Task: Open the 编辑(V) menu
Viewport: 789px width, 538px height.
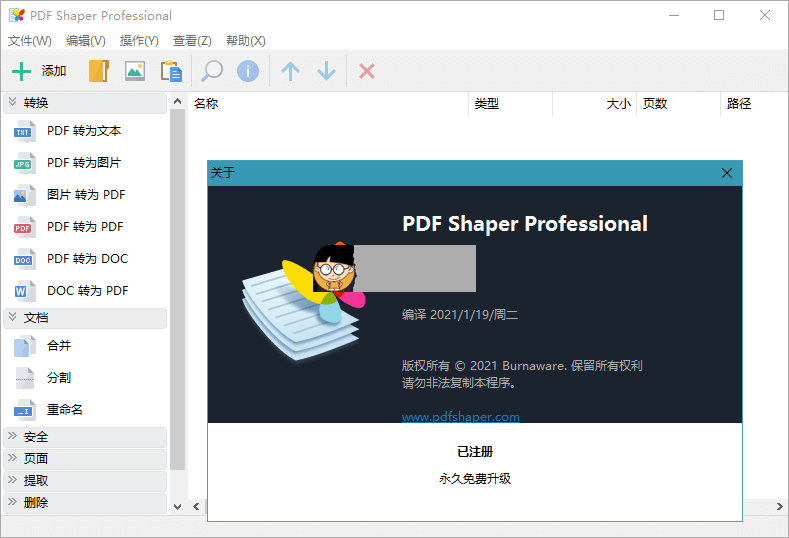Action: point(86,41)
